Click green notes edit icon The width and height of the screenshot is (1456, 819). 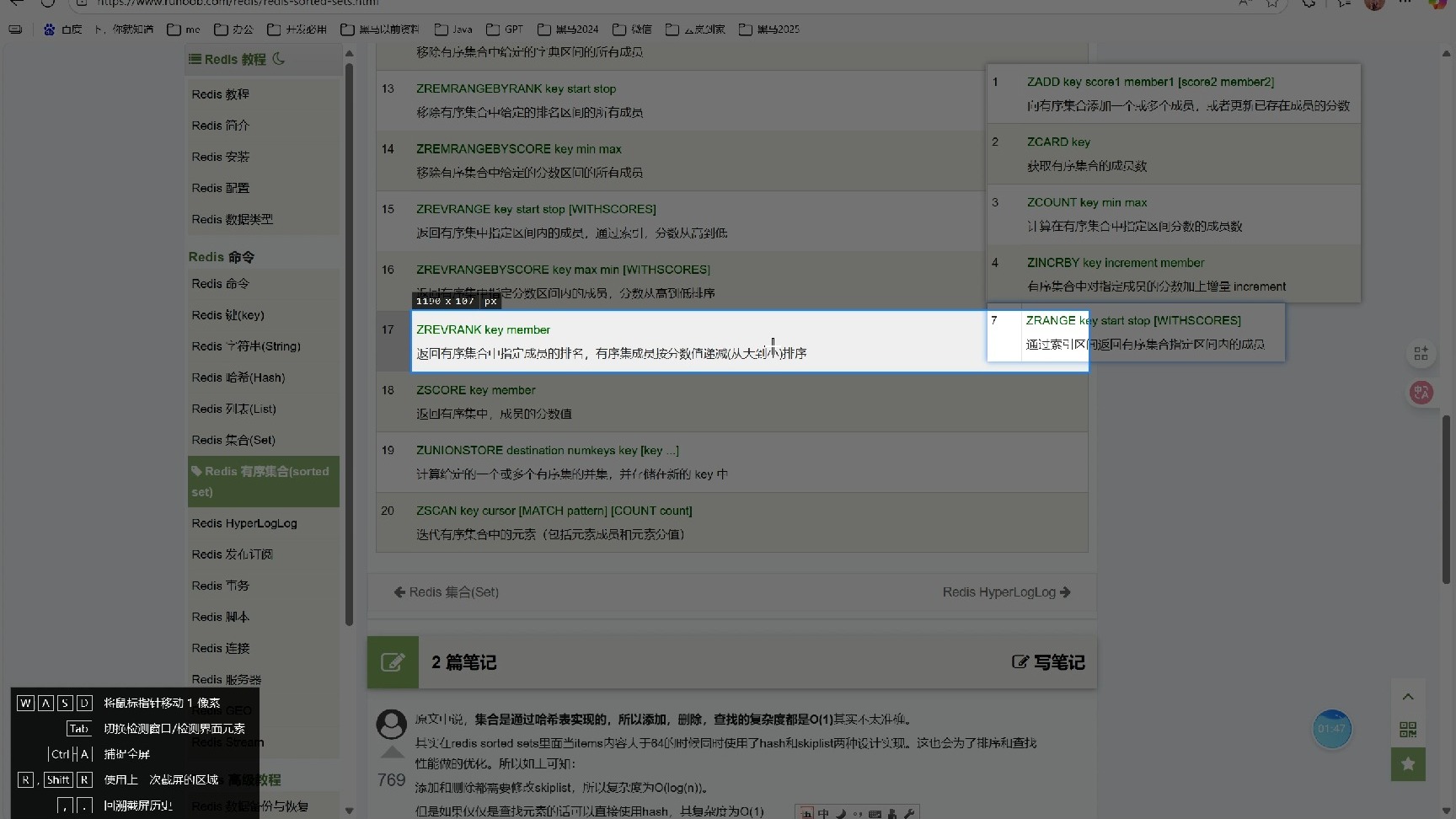(x=393, y=662)
